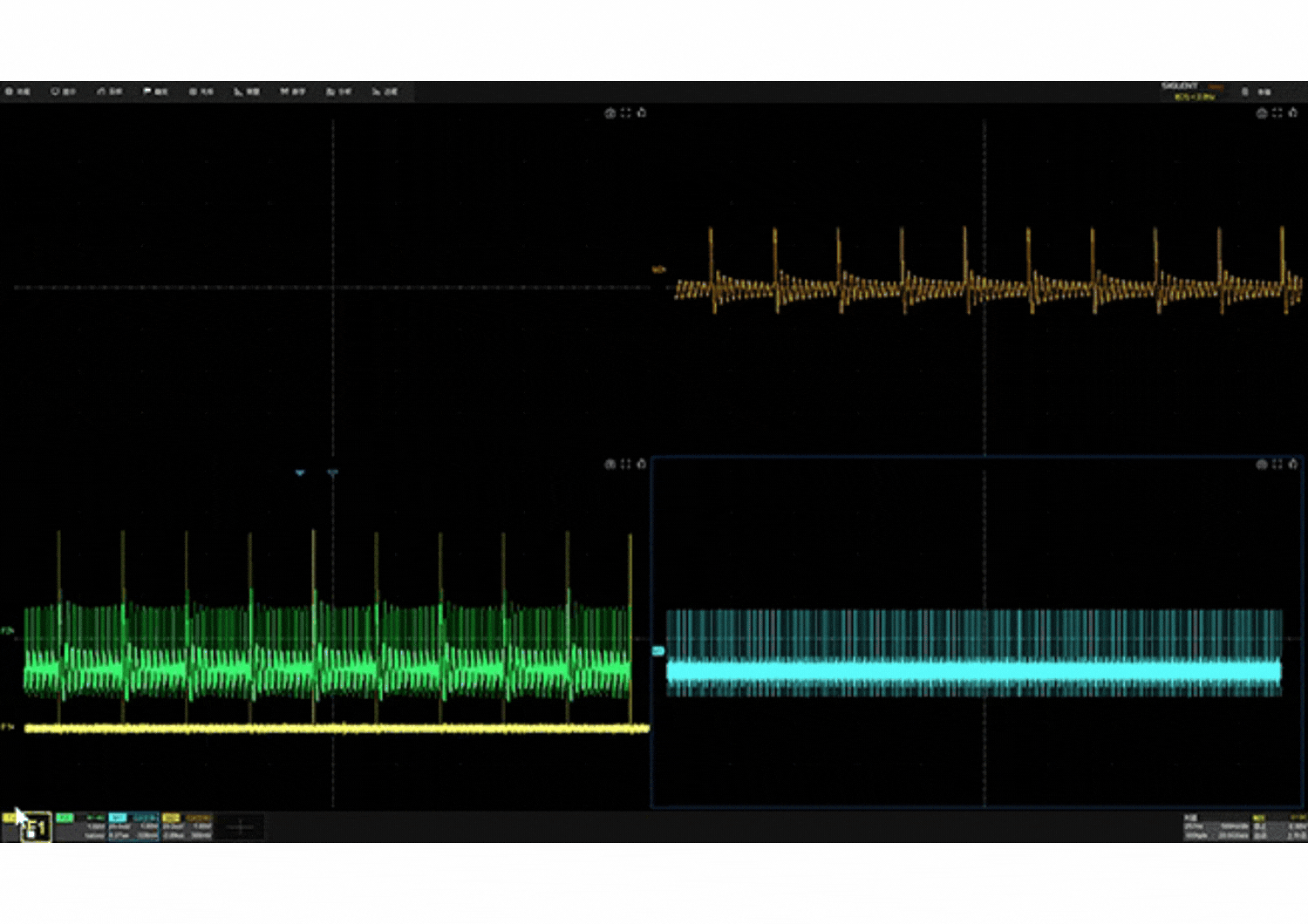Maximize the top-left waveform grid window
Screen dimensions: 1308x924
coord(625,113)
